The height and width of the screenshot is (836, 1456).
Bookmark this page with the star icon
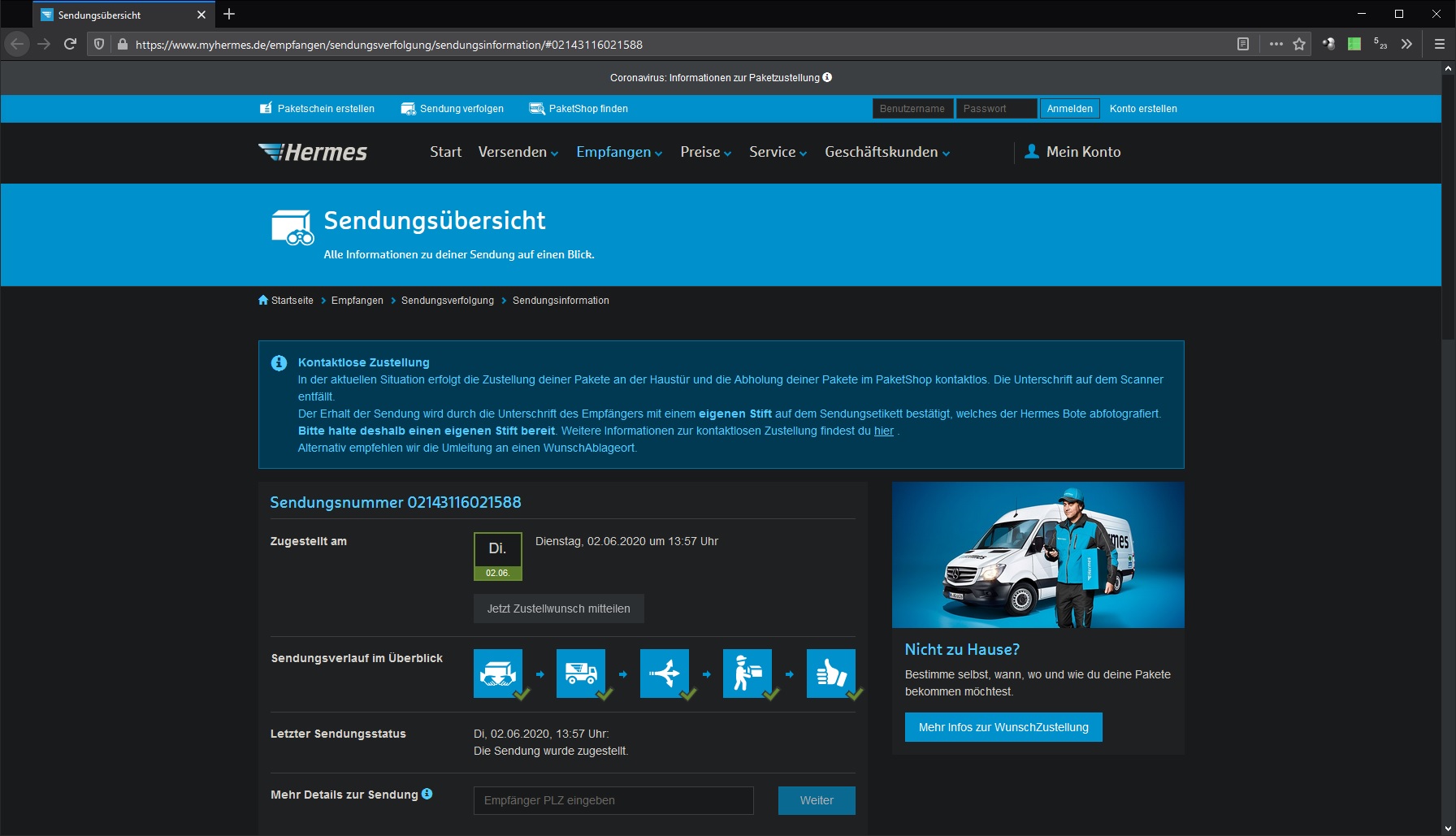tap(1299, 44)
